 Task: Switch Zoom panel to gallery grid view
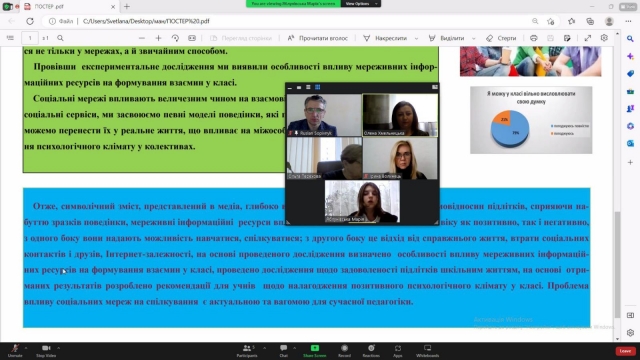point(318,87)
